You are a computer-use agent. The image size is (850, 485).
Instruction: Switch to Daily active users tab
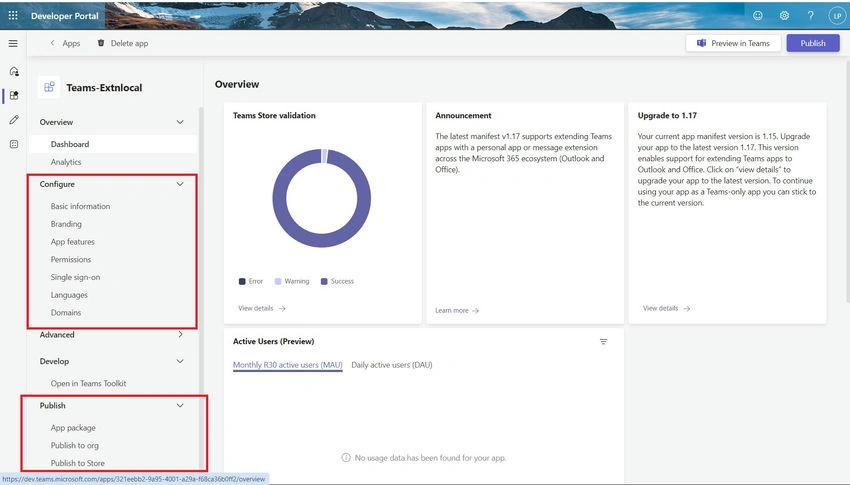(392, 365)
